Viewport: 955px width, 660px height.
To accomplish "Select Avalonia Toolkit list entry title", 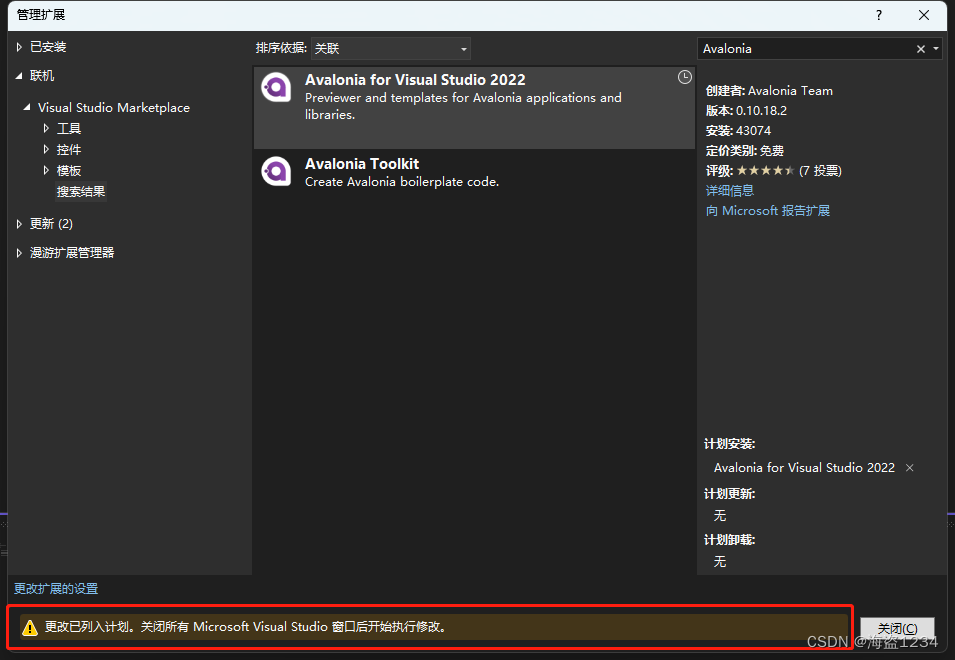I will coord(362,164).
